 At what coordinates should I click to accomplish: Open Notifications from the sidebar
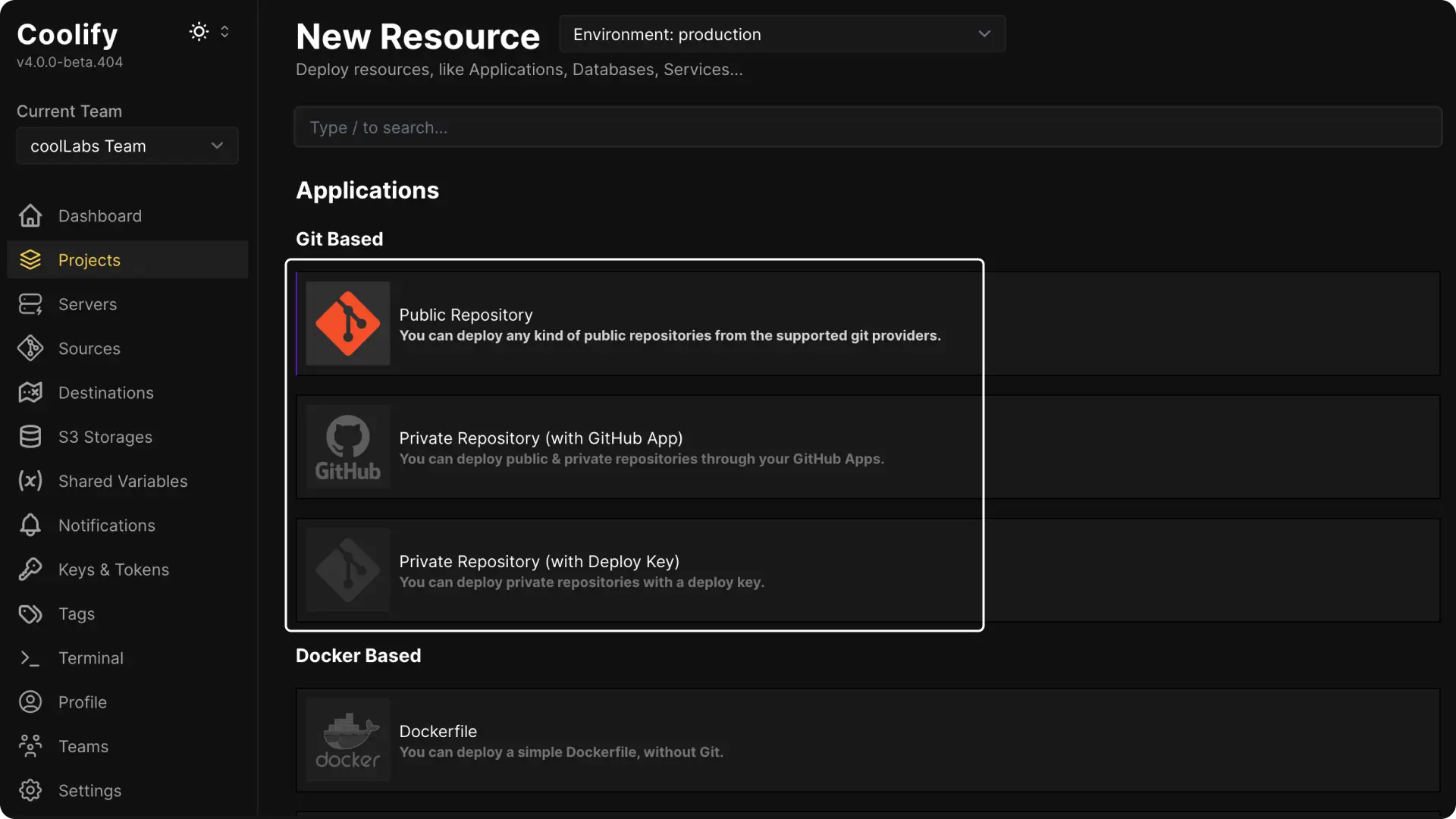pyautogui.click(x=106, y=525)
